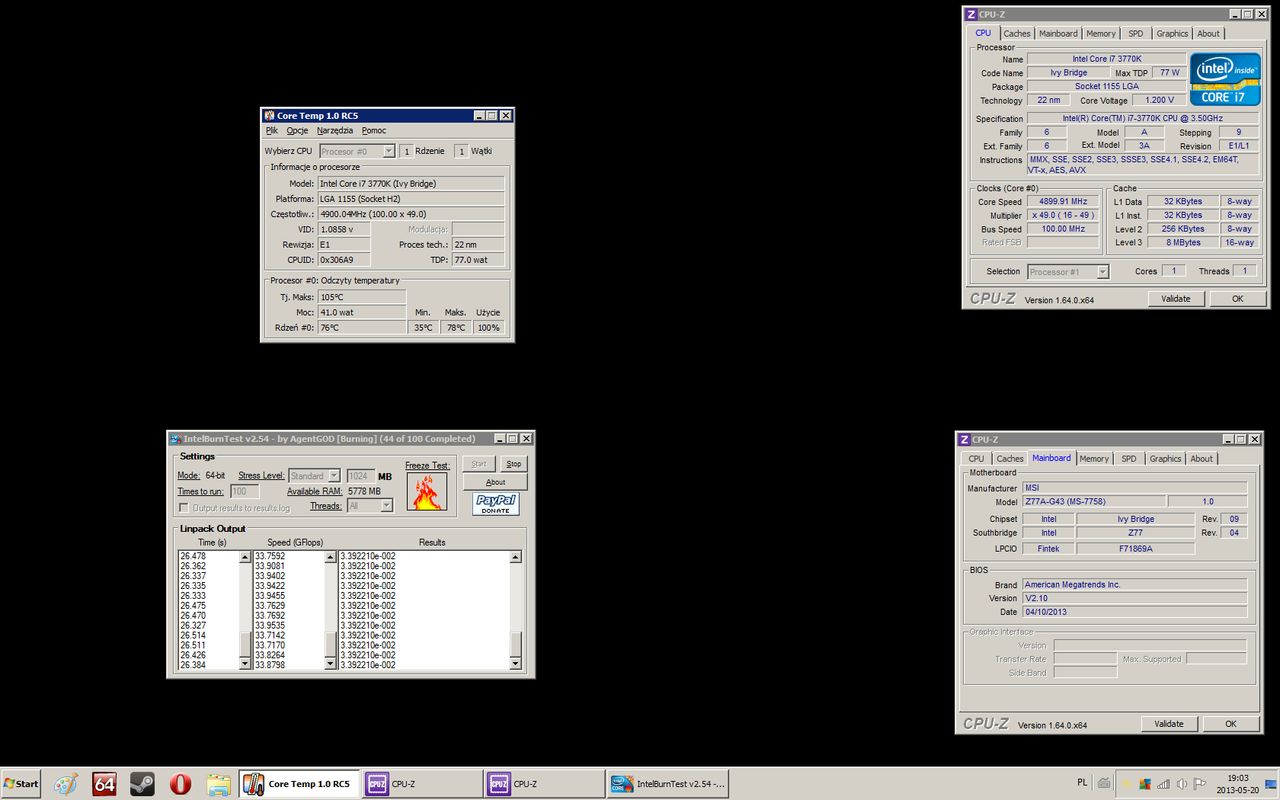Switch to Core Temp 1.0 RC5 taskbar button
The image size is (1280, 800).
299,784
